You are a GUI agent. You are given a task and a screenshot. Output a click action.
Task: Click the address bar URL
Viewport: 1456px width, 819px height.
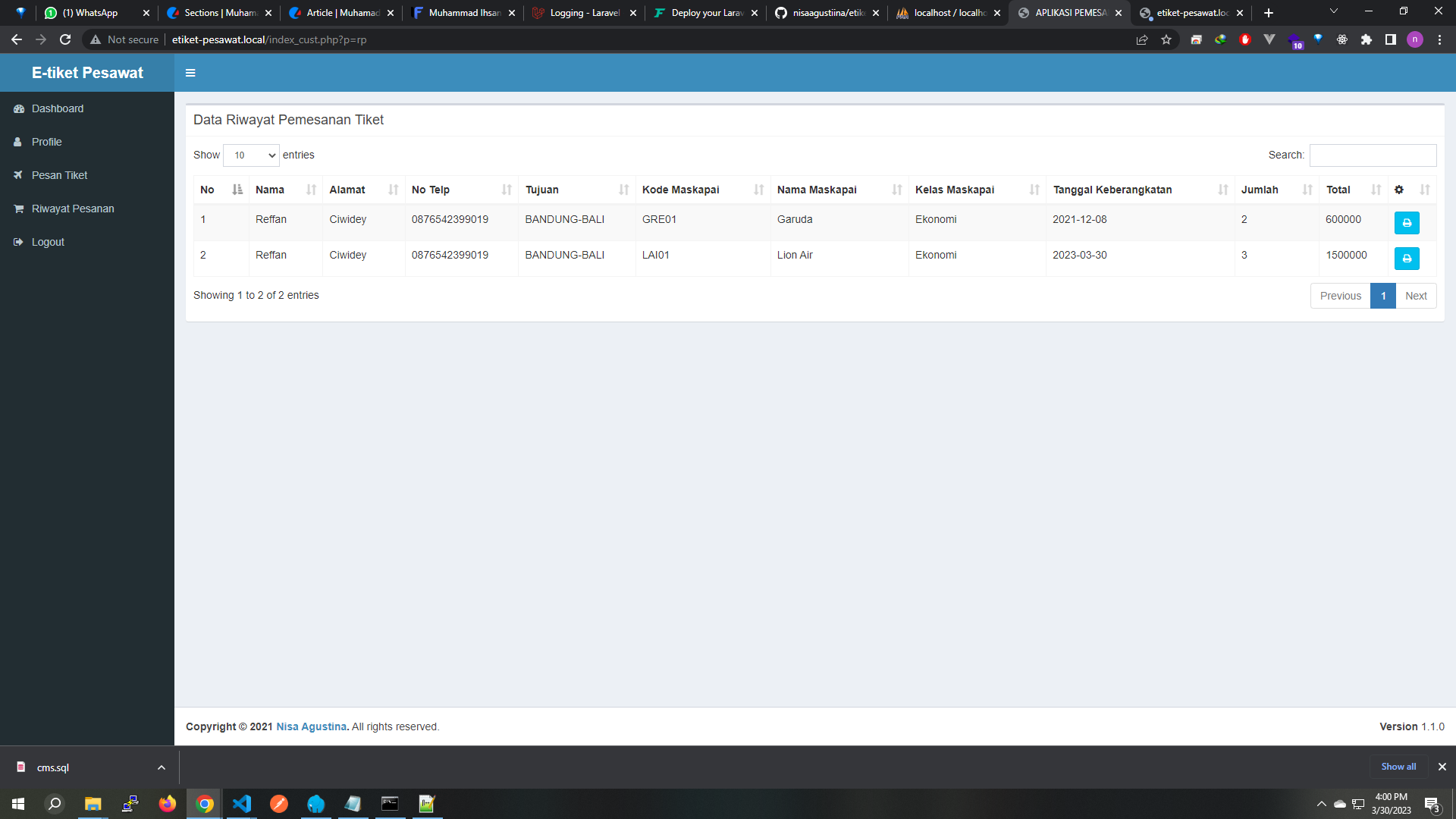[x=269, y=39]
